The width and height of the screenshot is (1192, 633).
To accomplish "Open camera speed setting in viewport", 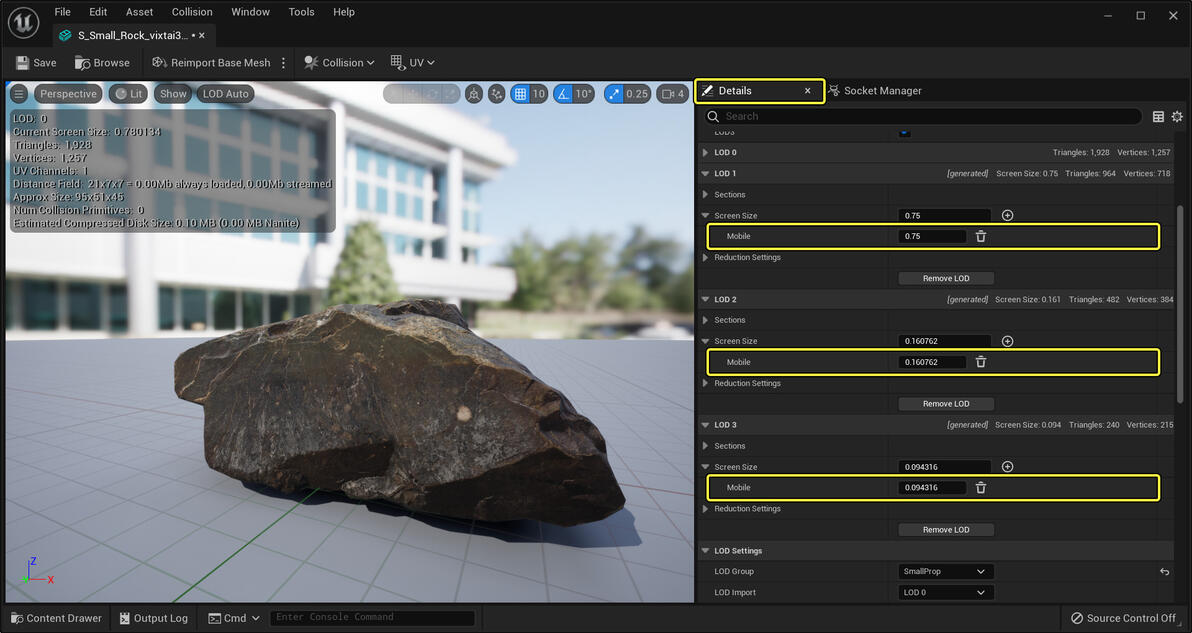I will point(673,94).
